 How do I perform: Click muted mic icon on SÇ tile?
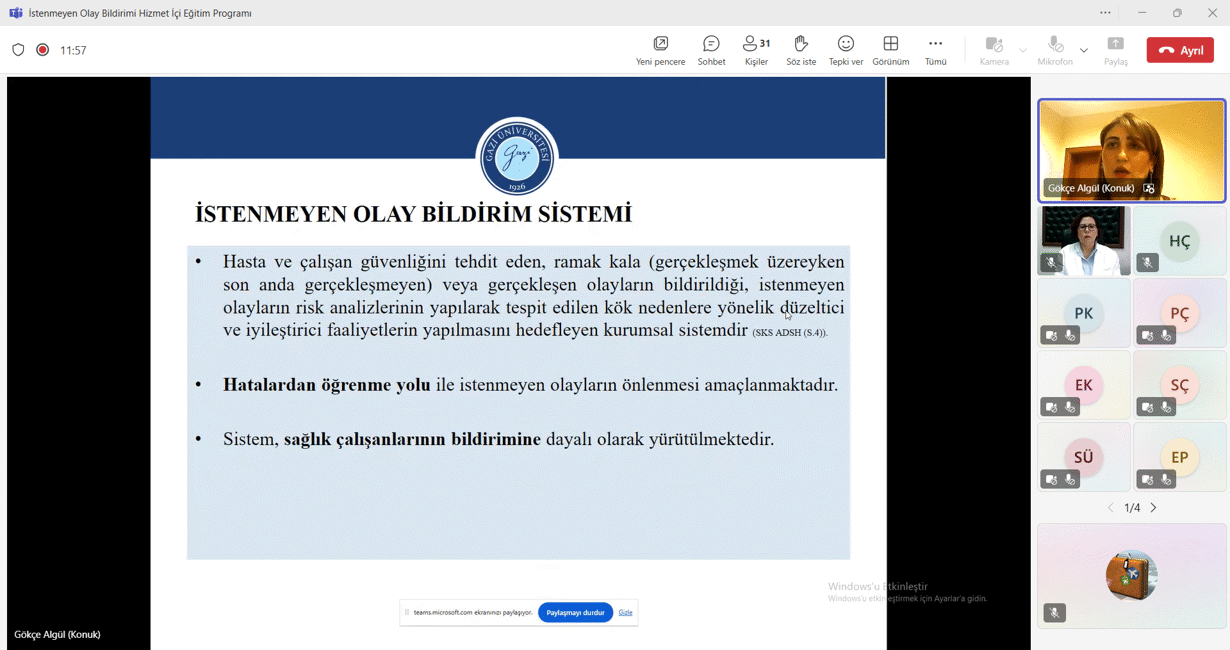1166,408
